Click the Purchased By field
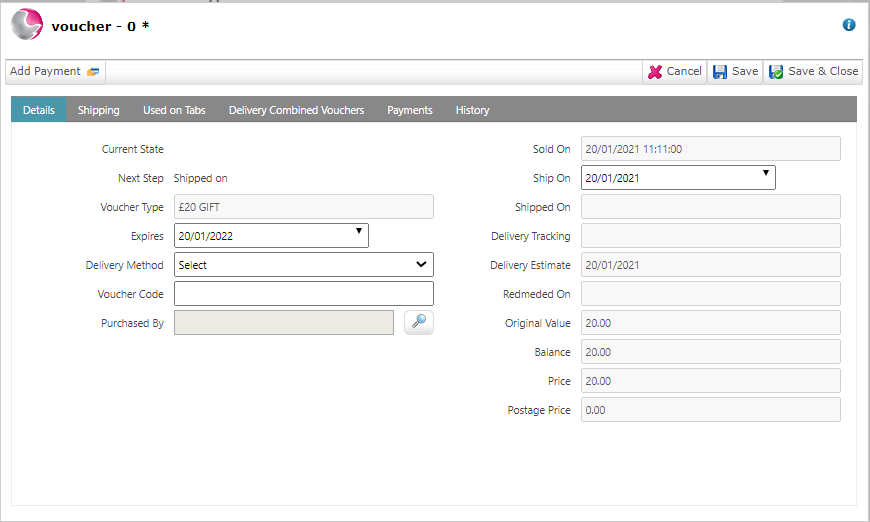 (284, 322)
